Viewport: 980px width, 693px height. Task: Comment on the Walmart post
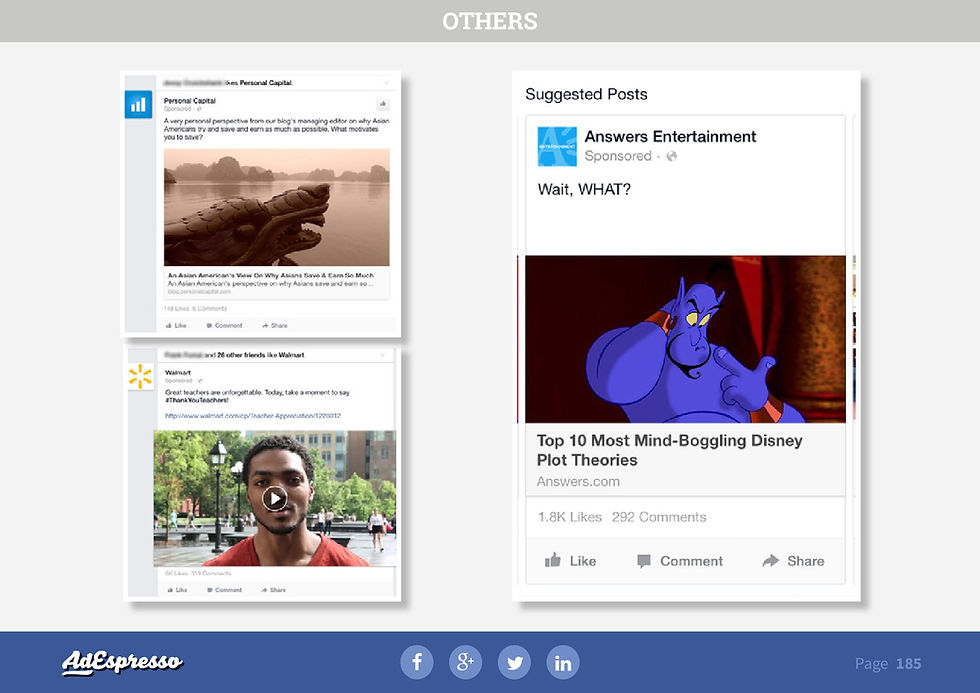[224, 590]
